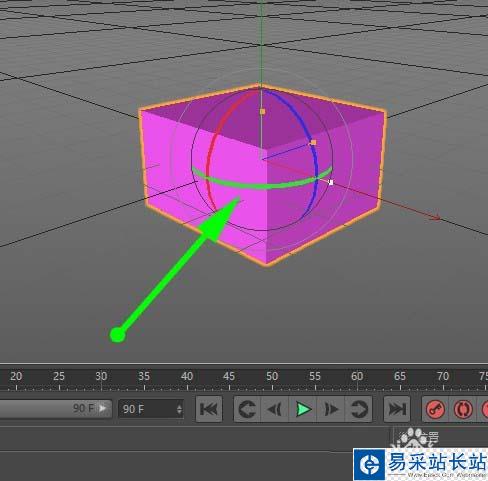The image size is (488, 481).
Task: Go to end of animation
Action: pyautogui.click(x=397, y=409)
